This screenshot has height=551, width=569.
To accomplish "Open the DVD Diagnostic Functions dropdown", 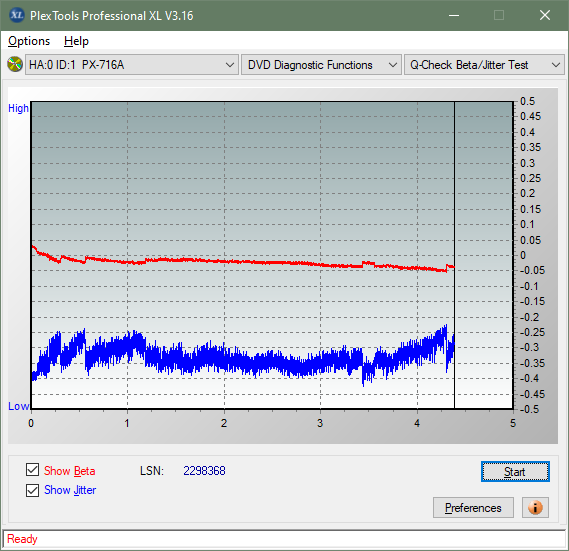I will 321,65.
